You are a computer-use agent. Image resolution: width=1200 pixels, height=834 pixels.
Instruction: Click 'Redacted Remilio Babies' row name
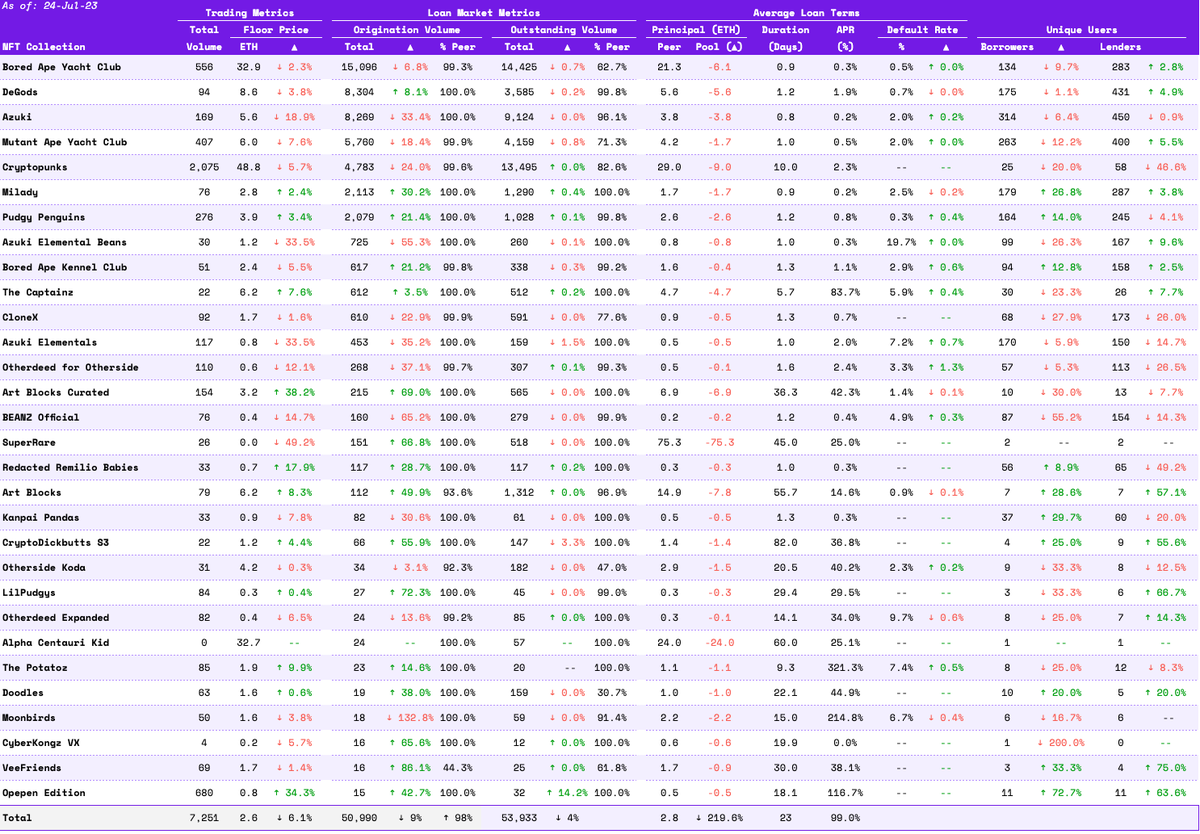[71, 467]
